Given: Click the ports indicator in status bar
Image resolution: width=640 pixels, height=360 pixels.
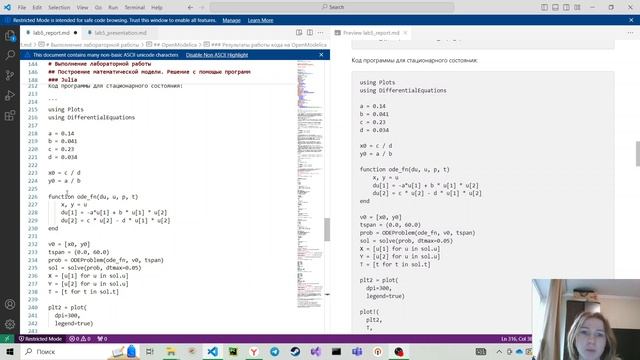Looking at the screenshot, I should 102,339.
